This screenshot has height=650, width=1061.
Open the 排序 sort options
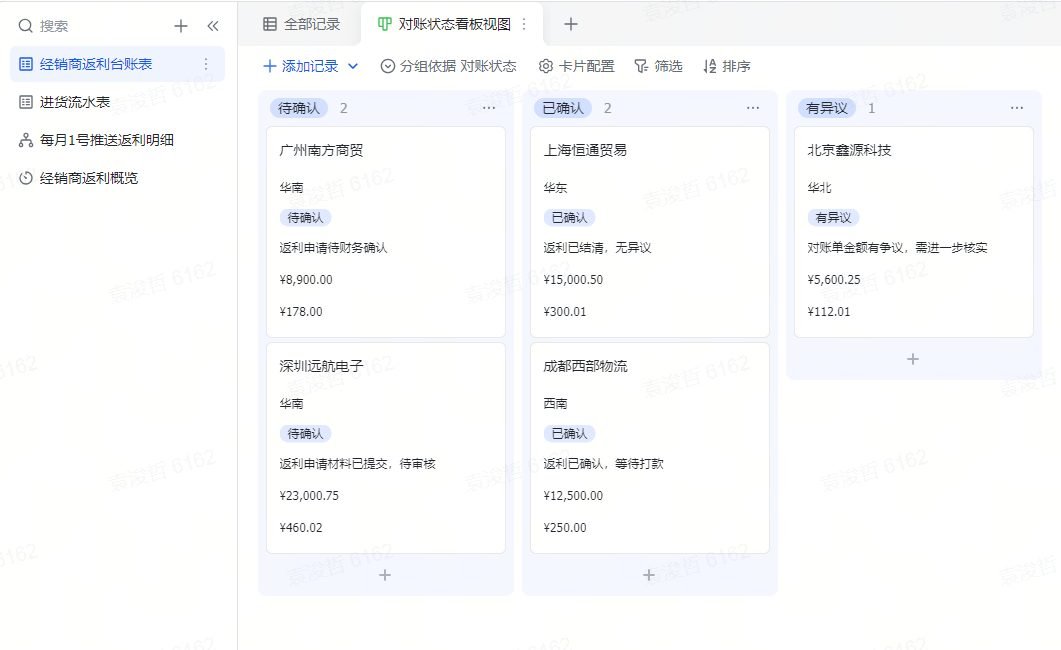727,66
